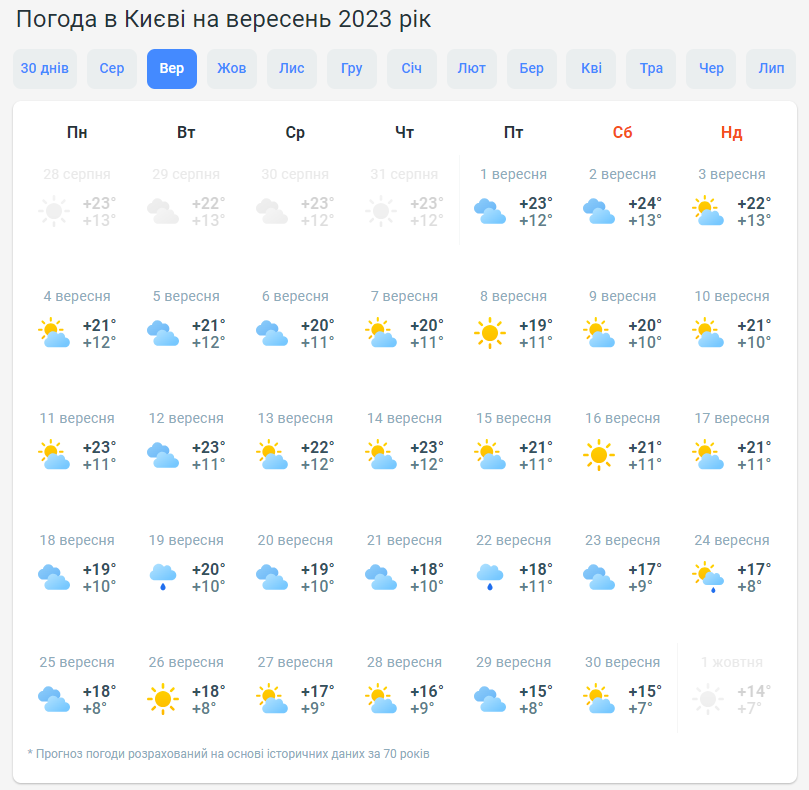Click the 7 вересня date link
Viewport: 809px width, 790px height.
[404, 296]
